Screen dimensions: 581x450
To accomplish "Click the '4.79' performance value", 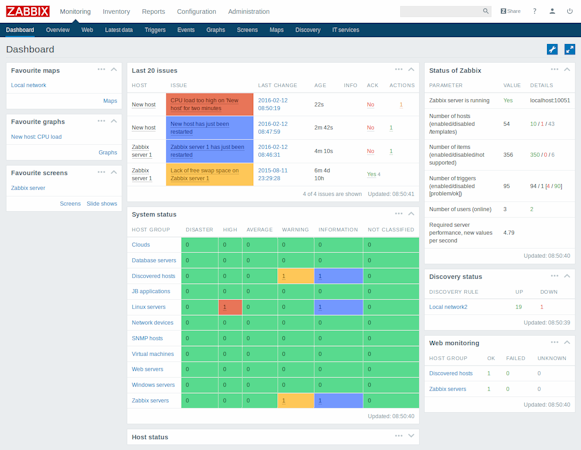I will [x=509, y=233].
